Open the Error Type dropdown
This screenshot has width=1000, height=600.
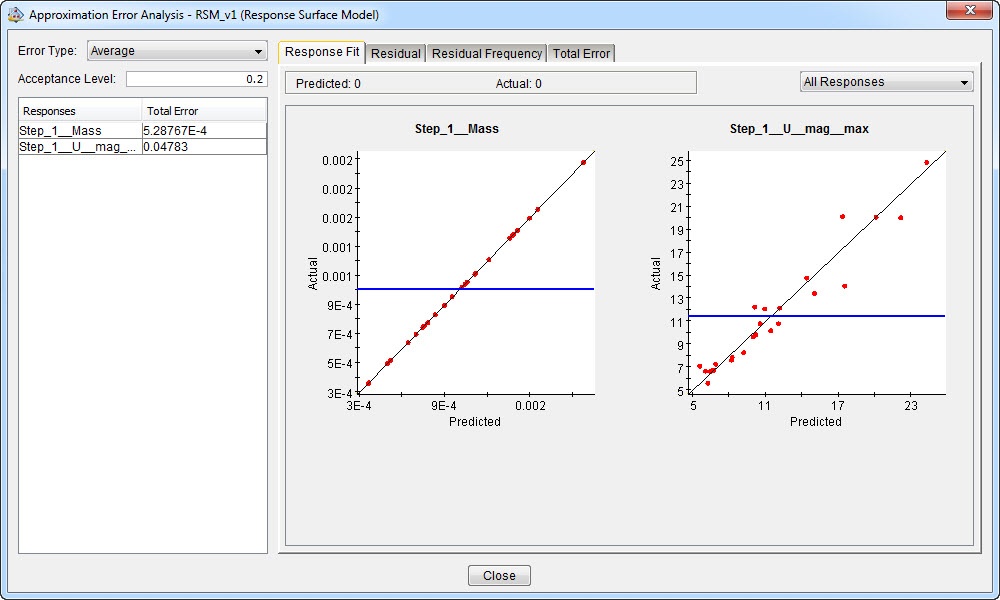coord(176,51)
